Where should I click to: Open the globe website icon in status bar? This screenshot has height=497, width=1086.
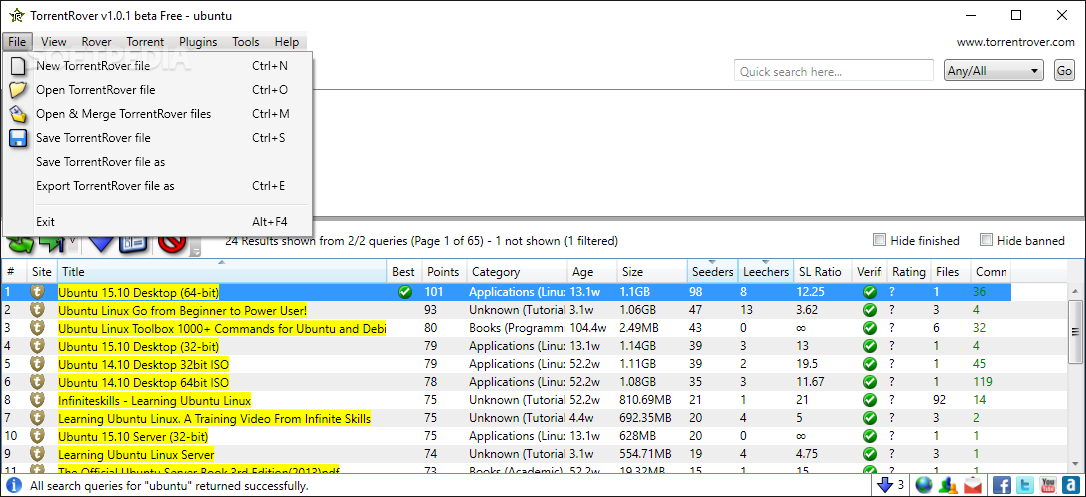(923, 485)
